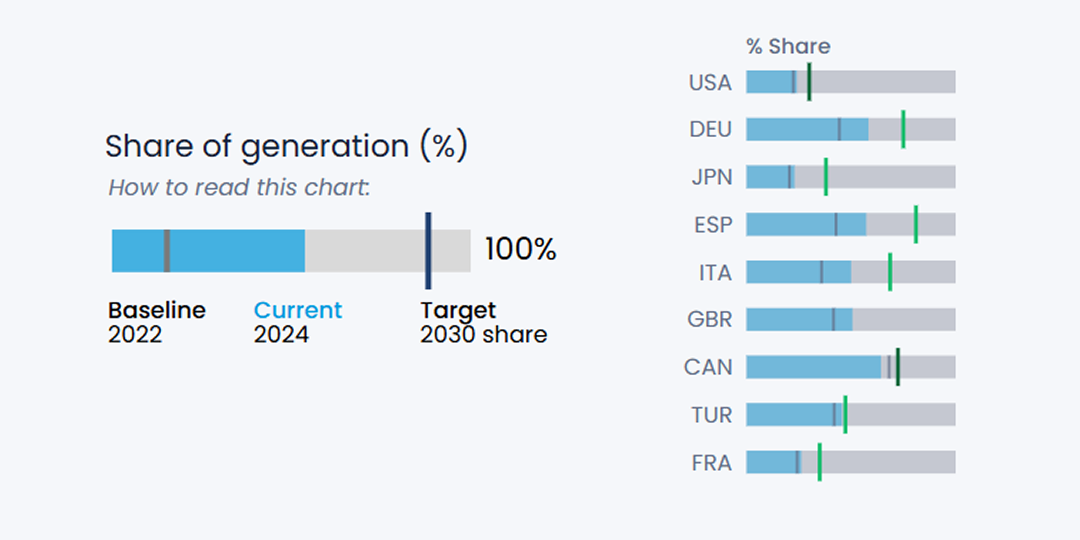Select the "Baseline 2022" legend label
Screen dimensions: 1080x540
click(x=156, y=322)
